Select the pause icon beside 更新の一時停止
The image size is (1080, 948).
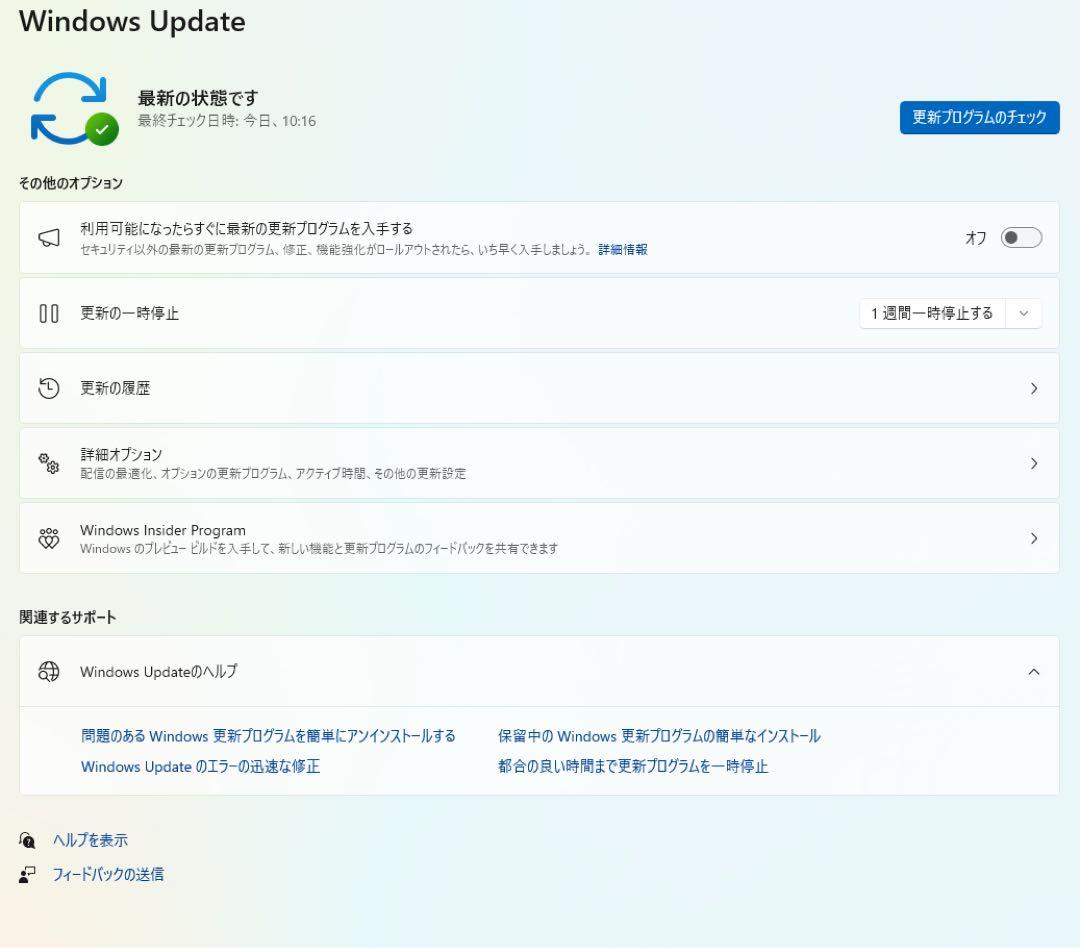(x=49, y=313)
